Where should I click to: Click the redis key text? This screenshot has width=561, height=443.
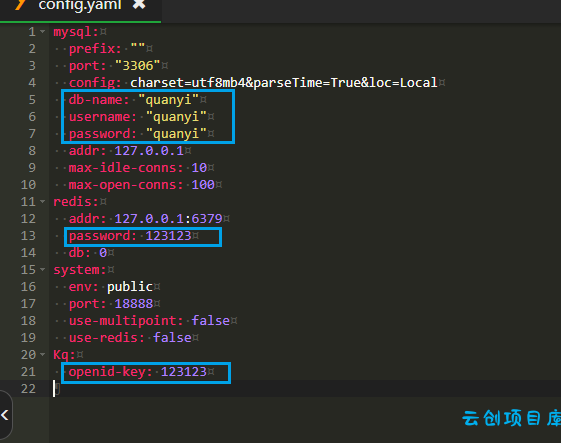(76, 202)
